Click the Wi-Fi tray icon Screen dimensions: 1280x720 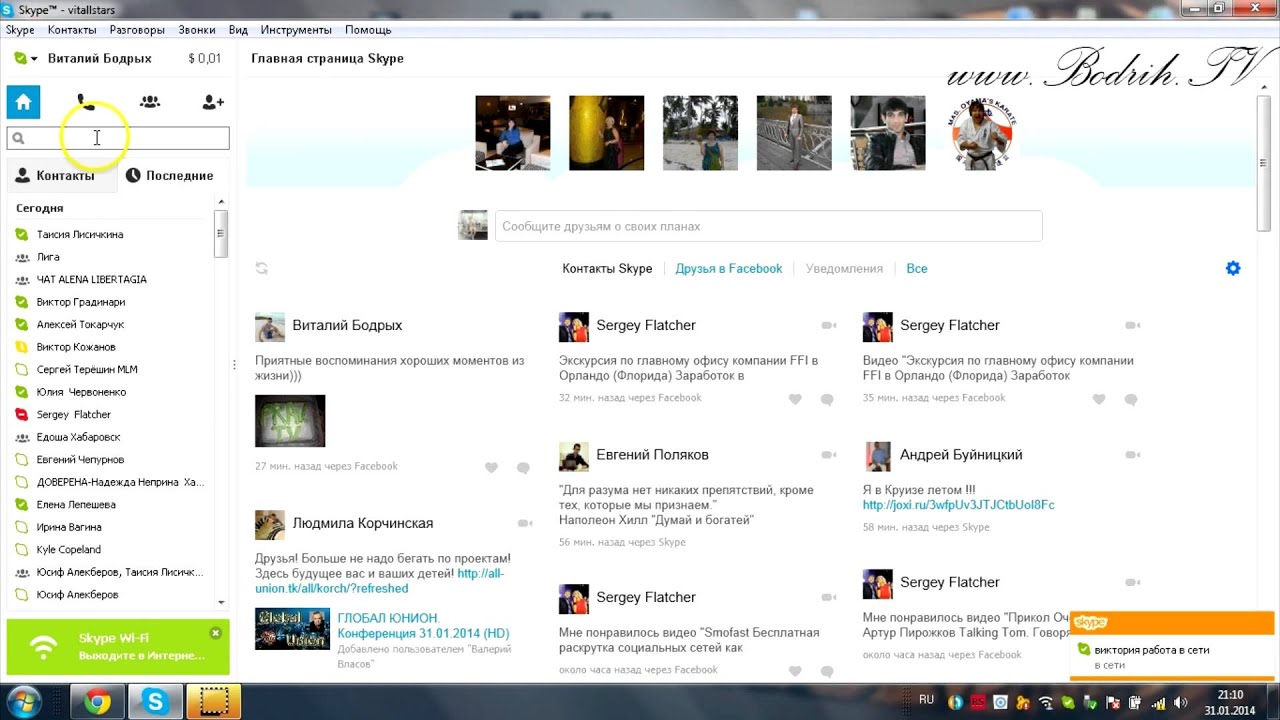click(x=1045, y=702)
